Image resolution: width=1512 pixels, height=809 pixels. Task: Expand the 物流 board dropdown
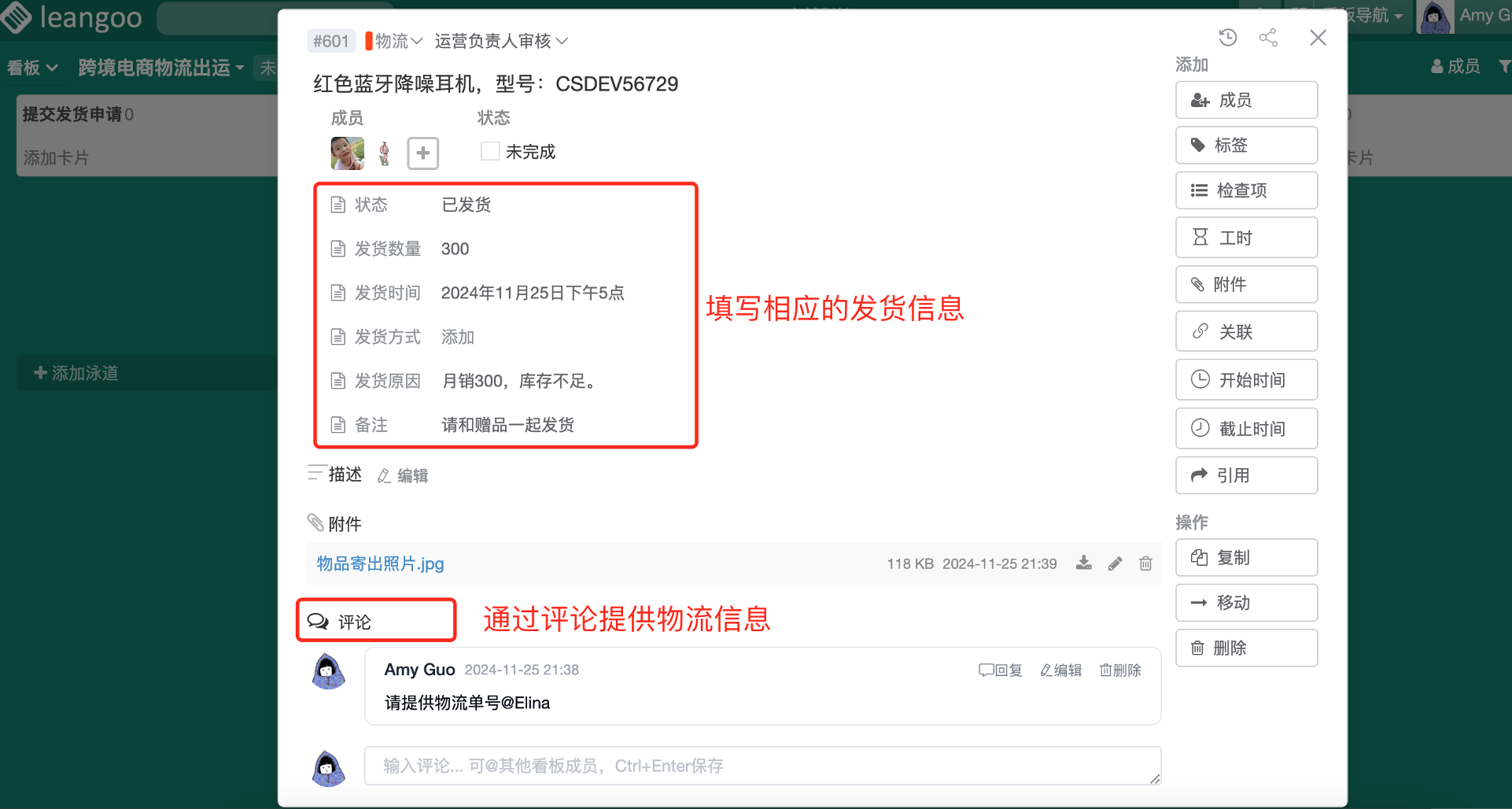[398, 41]
